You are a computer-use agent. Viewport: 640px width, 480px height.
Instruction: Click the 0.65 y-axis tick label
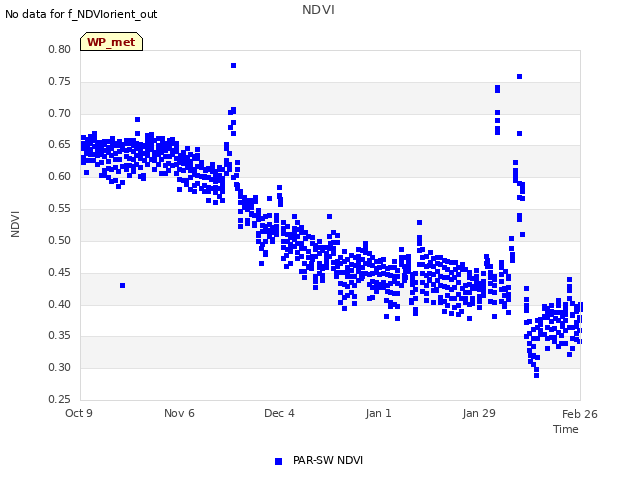pos(60,144)
